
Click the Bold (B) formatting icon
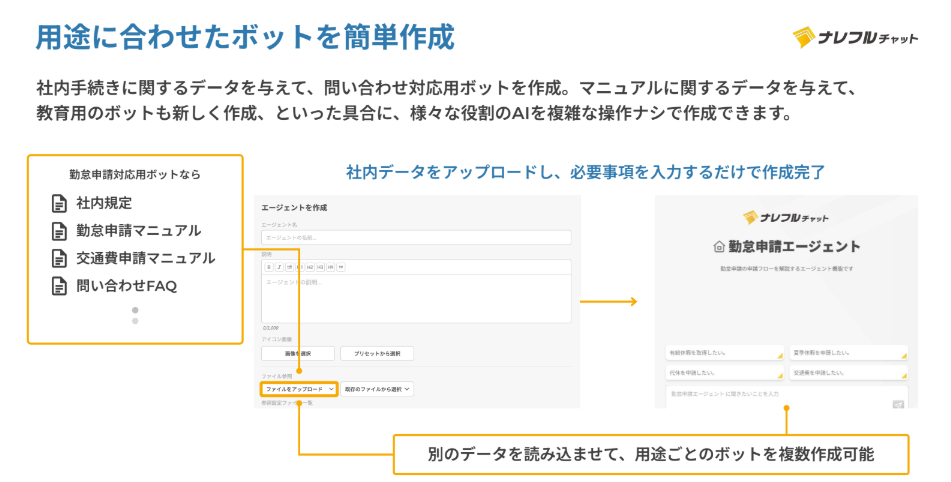[x=269, y=267]
